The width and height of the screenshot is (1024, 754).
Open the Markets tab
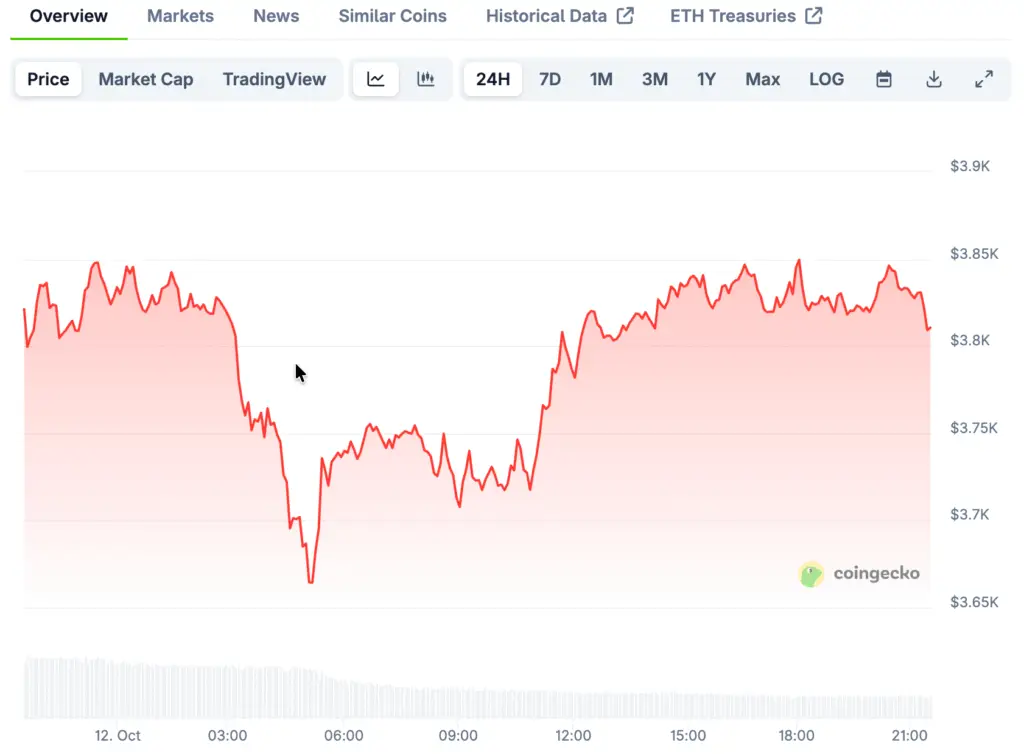point(180,16)
